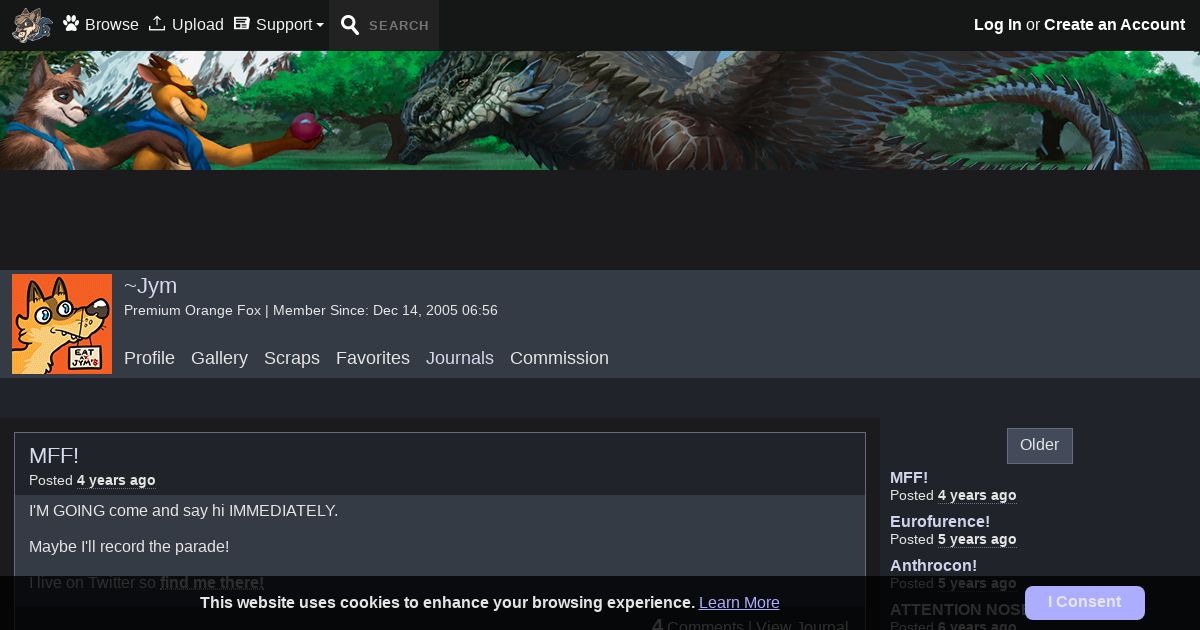1200x630 pixels.
Task: Click the I Consent button
Action: pos(1085,602)
